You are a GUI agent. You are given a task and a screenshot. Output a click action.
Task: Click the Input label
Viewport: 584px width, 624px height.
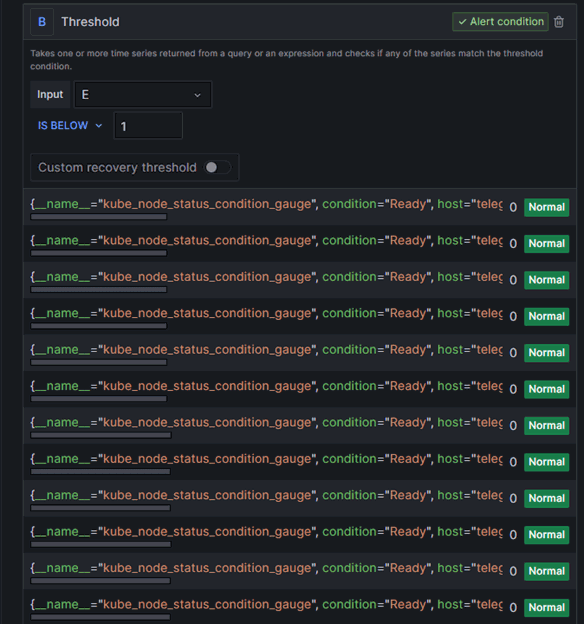50,95
